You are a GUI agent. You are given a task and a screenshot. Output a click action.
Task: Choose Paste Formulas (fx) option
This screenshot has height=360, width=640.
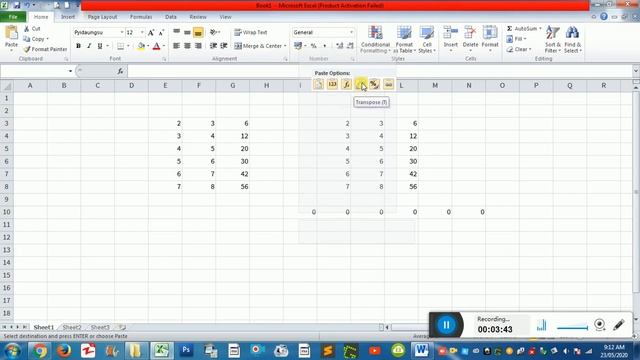pyautogui.click(x=346, y=84)
